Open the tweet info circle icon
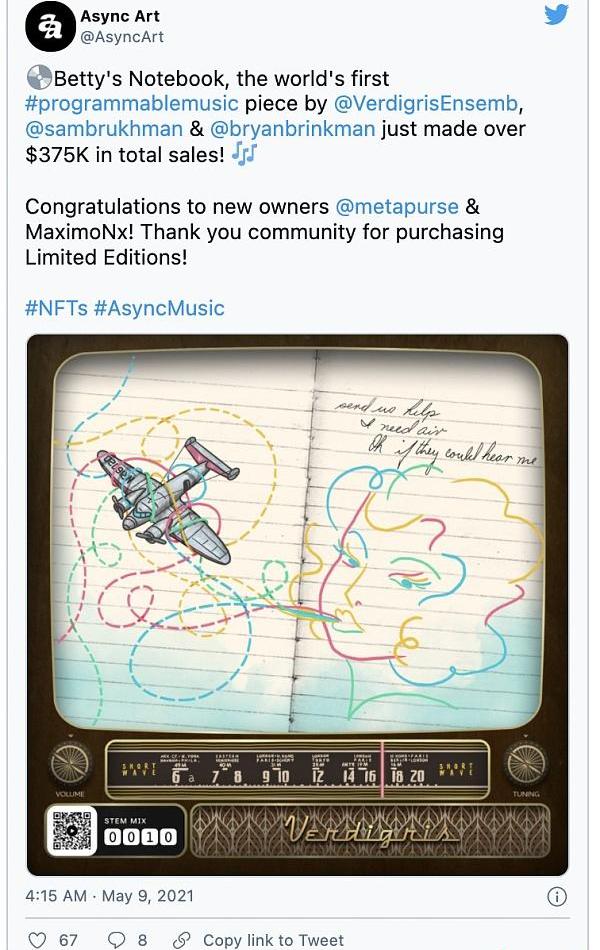This screenshot has width=600, height=950. [x=557, y=895]
